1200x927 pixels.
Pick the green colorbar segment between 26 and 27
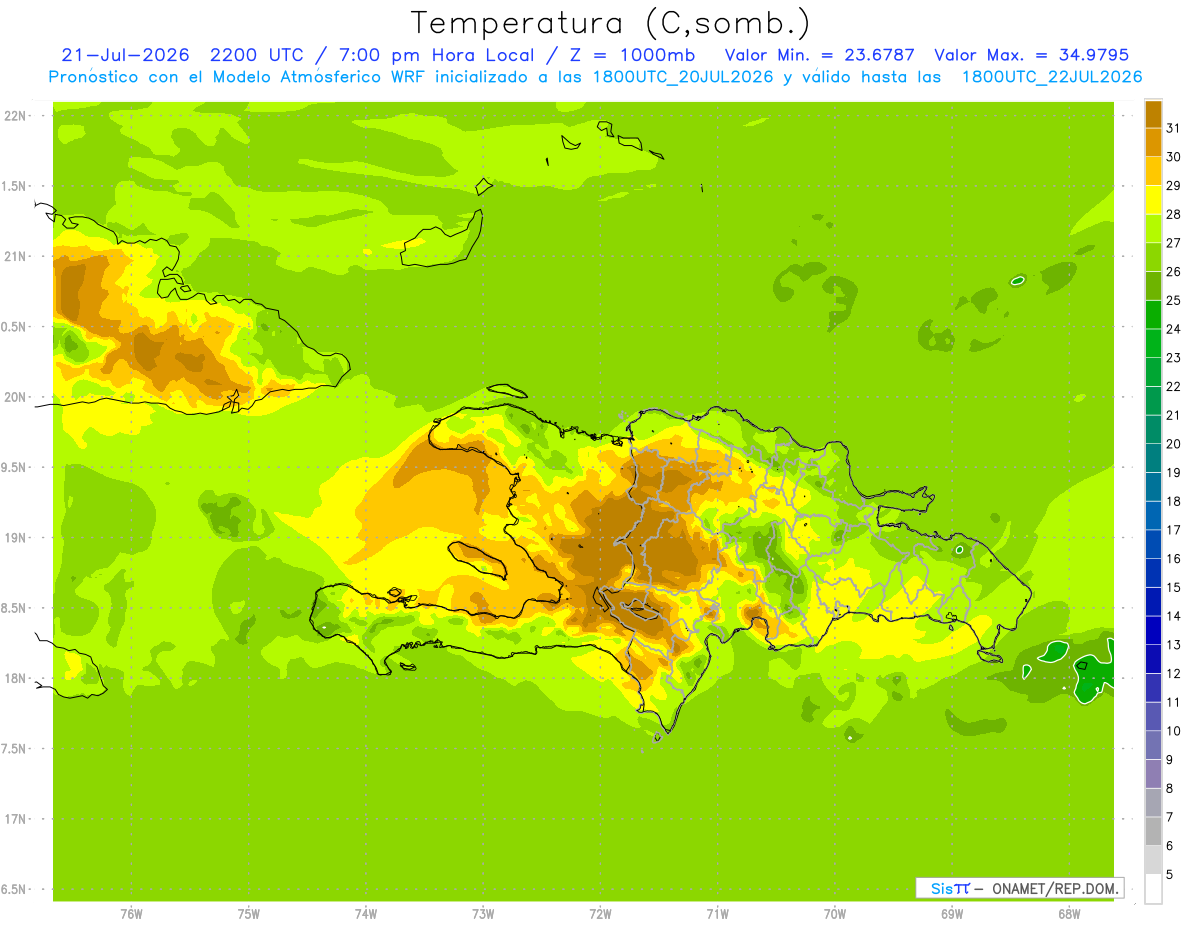click(x=1153, y=257)
